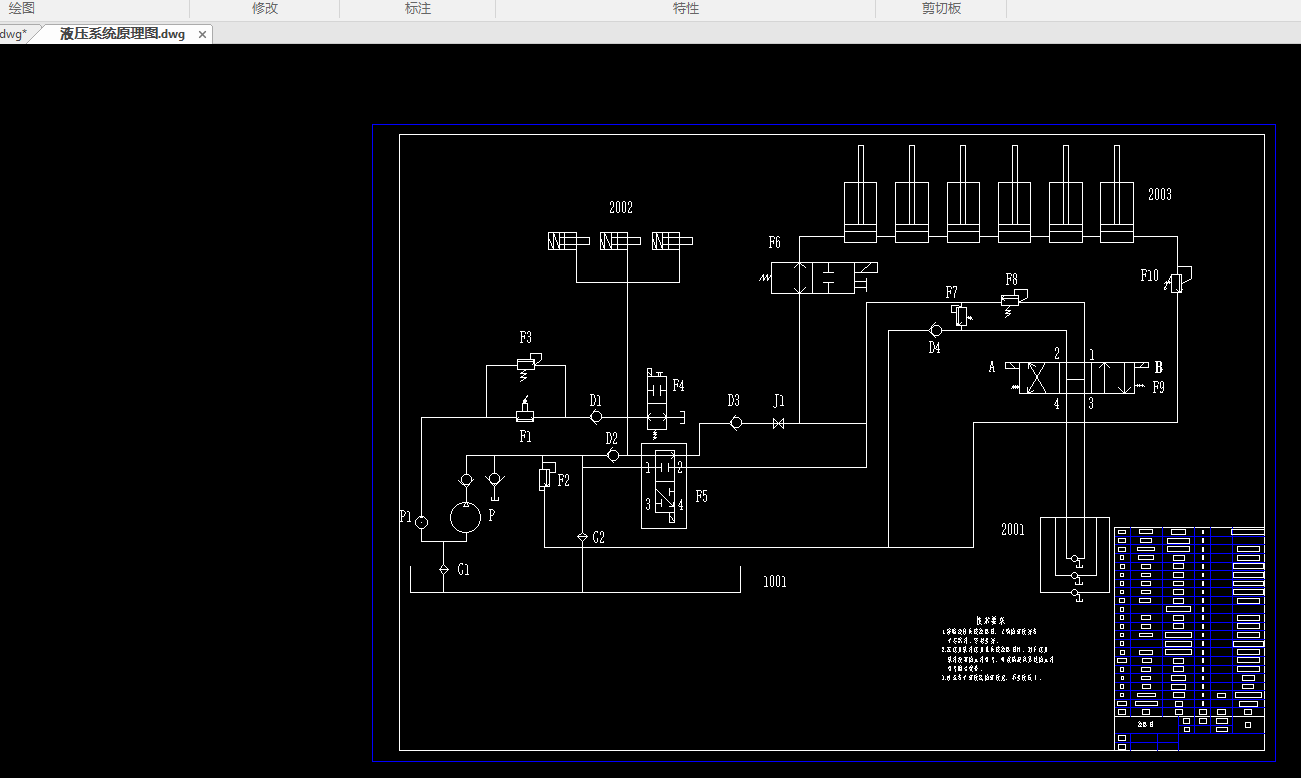Click the valve label F1
Image resolution: width=1301 pixels, height=778 pixels.
pos(525,437)
